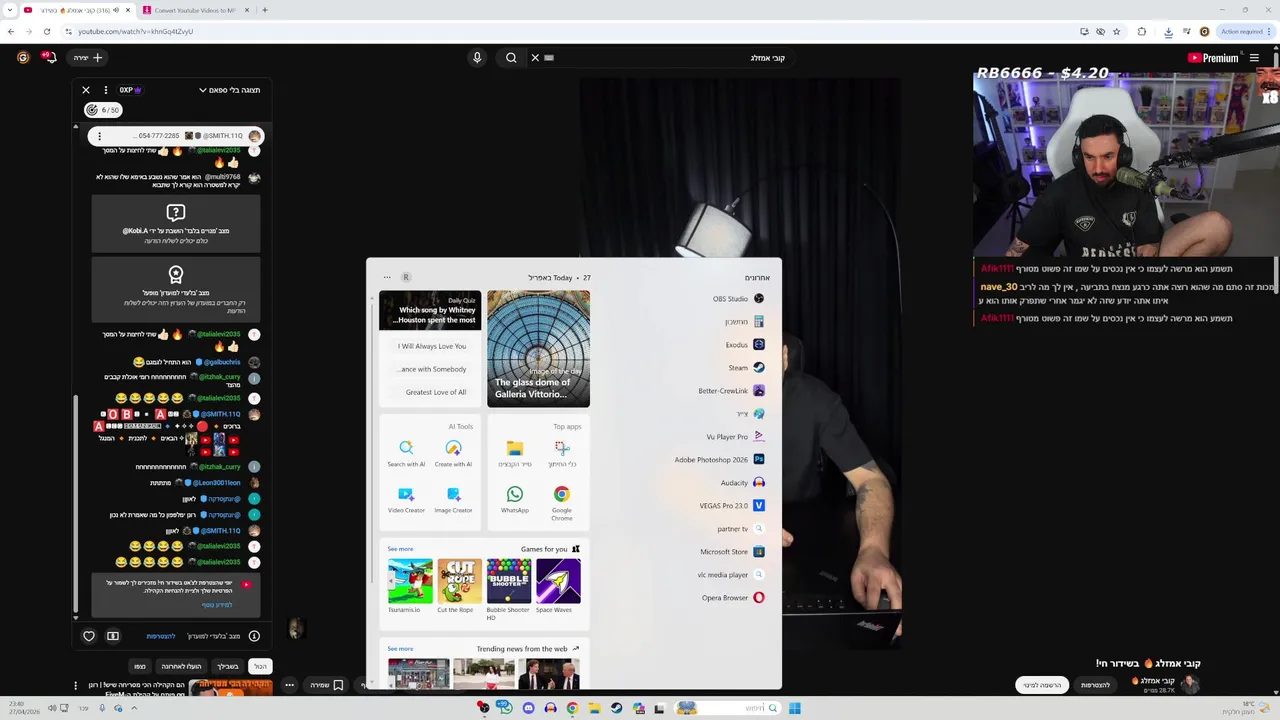Open Chrome extensions puzzle icon

point(1142,31)
